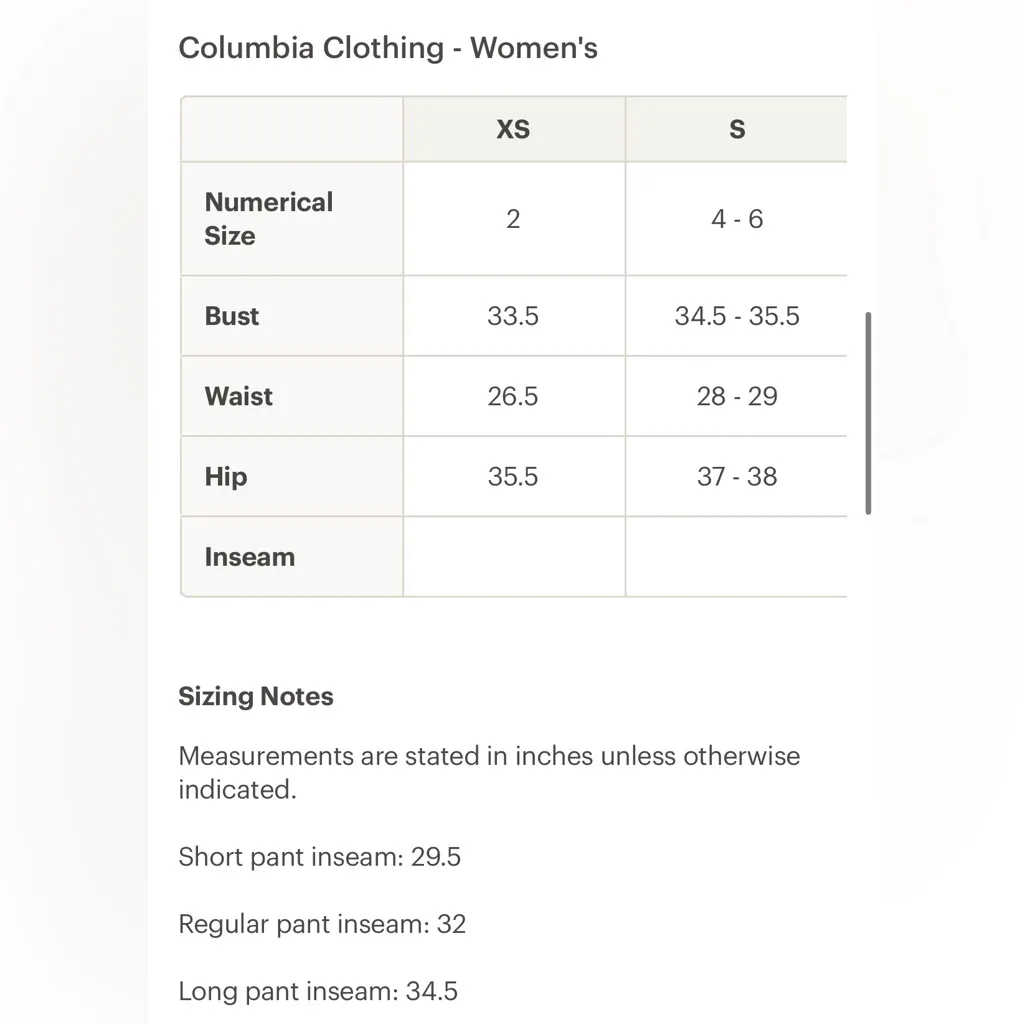Select the S bust range 34.5 - 35.5
1024x1024 pixels.
pos(737,316)
